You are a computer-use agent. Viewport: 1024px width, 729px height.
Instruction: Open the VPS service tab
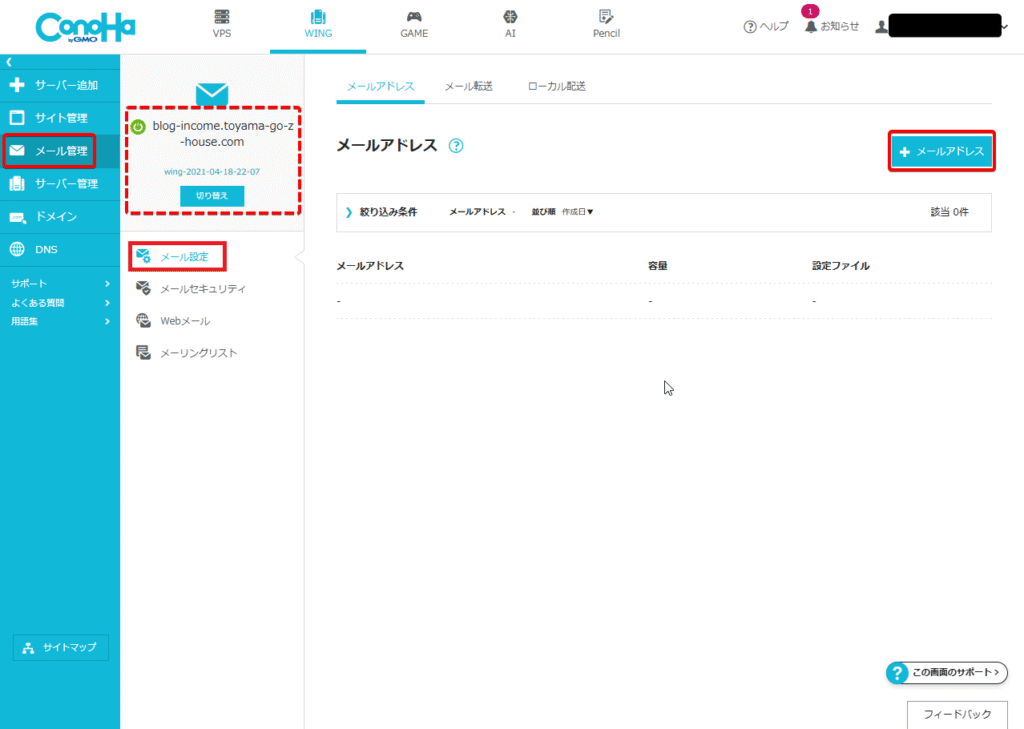click(x=221, y=24)
